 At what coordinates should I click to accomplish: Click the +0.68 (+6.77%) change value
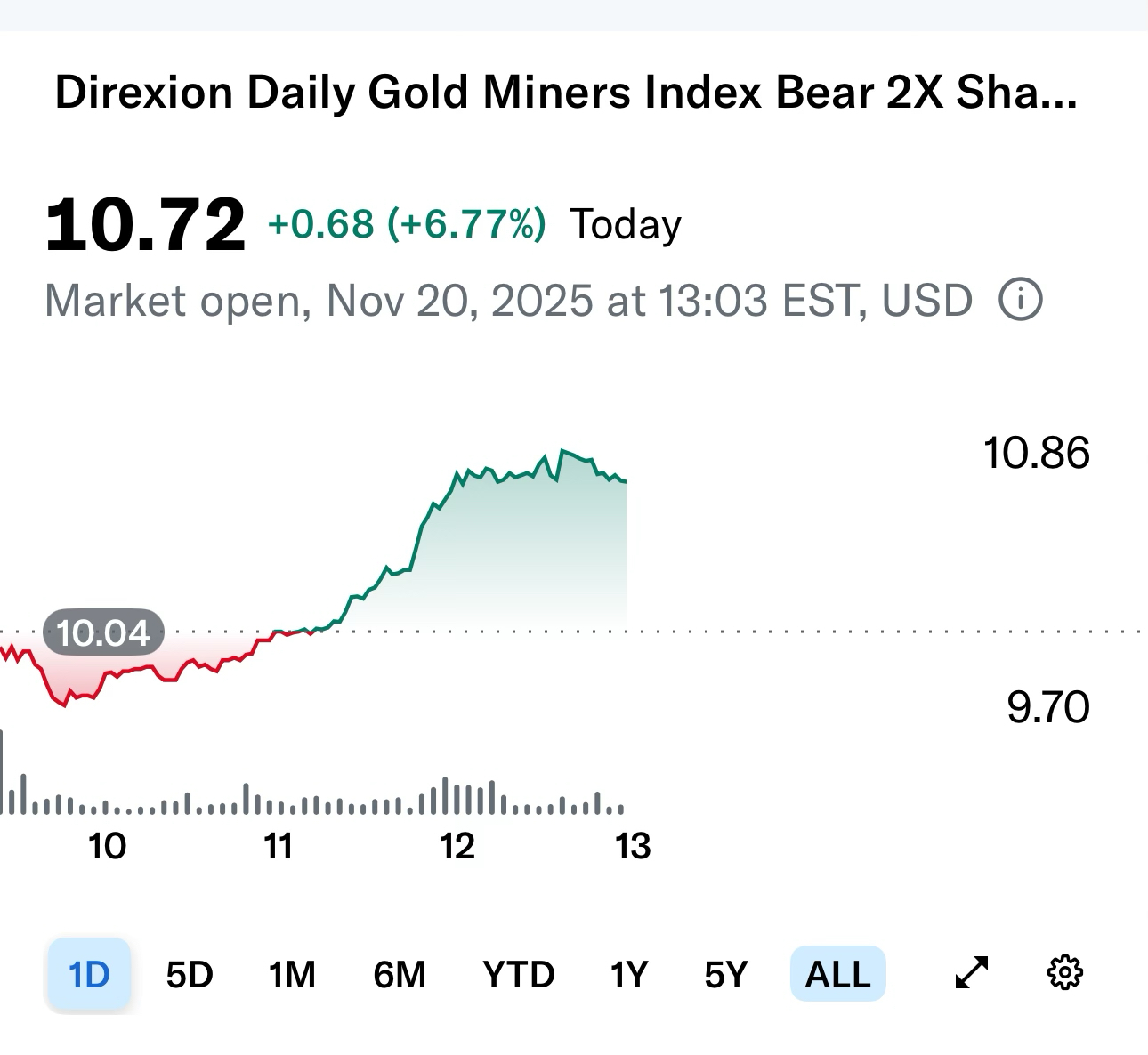(x=407, y=224)
